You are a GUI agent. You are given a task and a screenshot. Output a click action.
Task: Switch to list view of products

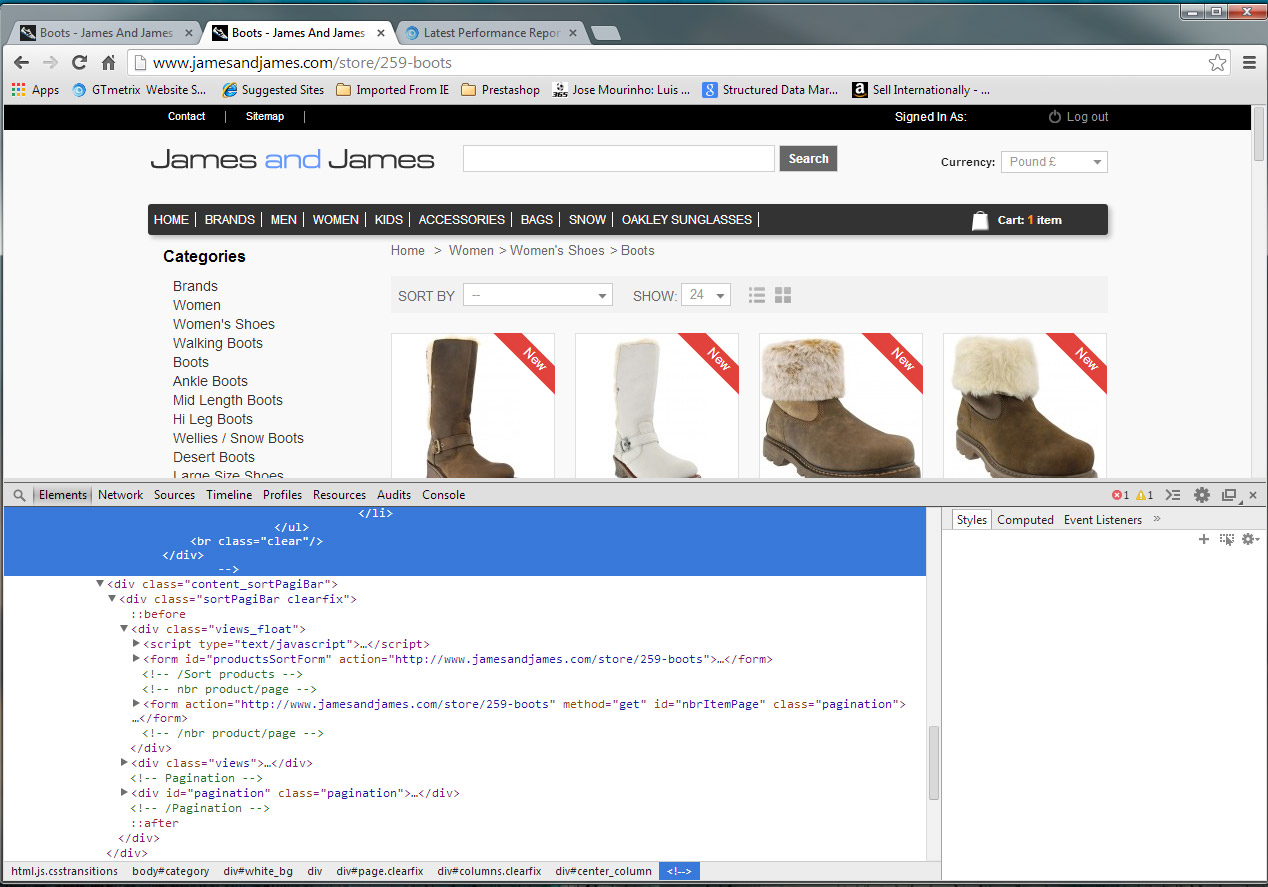click(757, 295)
